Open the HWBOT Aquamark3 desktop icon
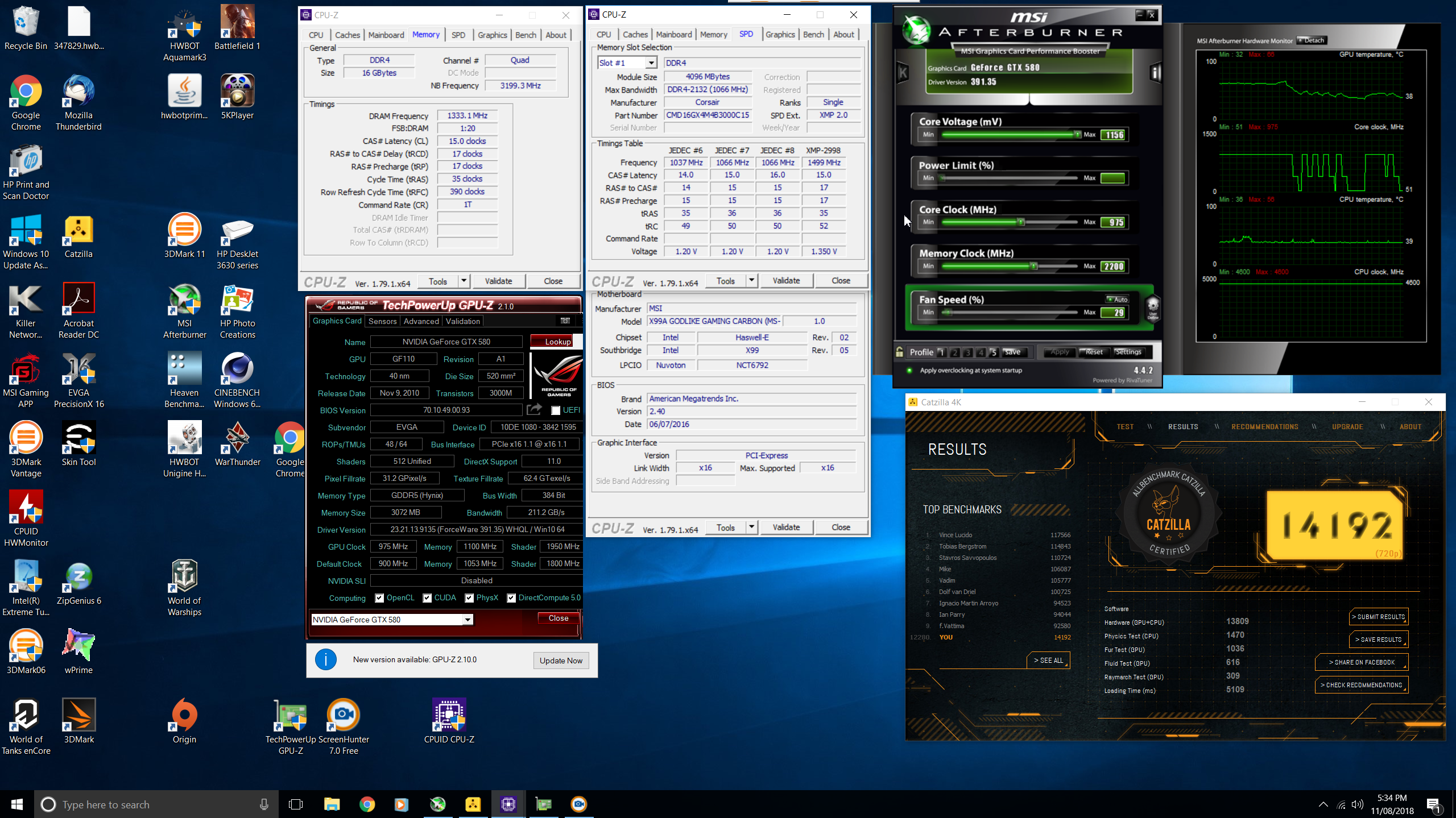 (x=184, y=34)
